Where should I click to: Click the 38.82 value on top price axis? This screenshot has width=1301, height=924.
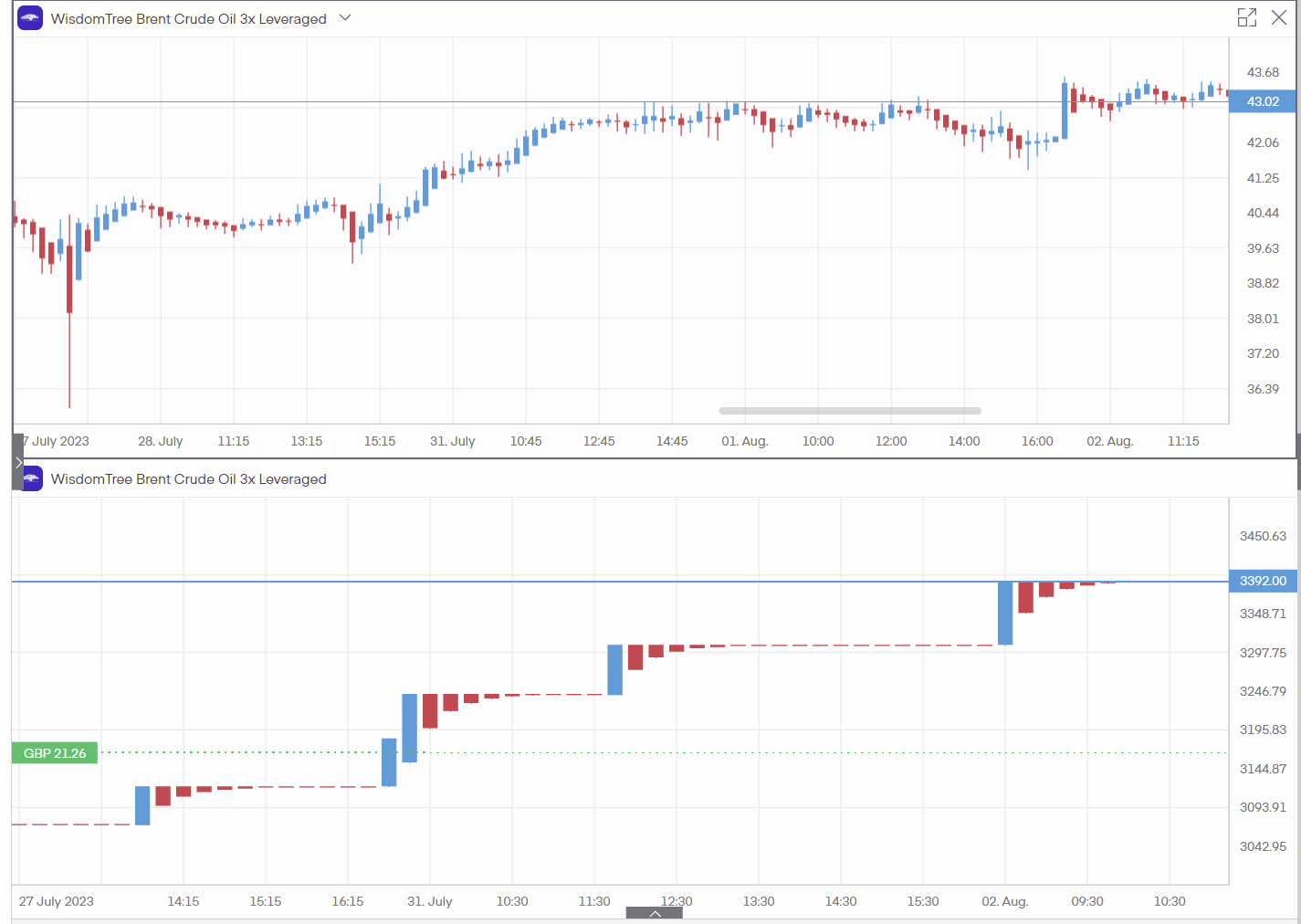(x=1263, y=283)
